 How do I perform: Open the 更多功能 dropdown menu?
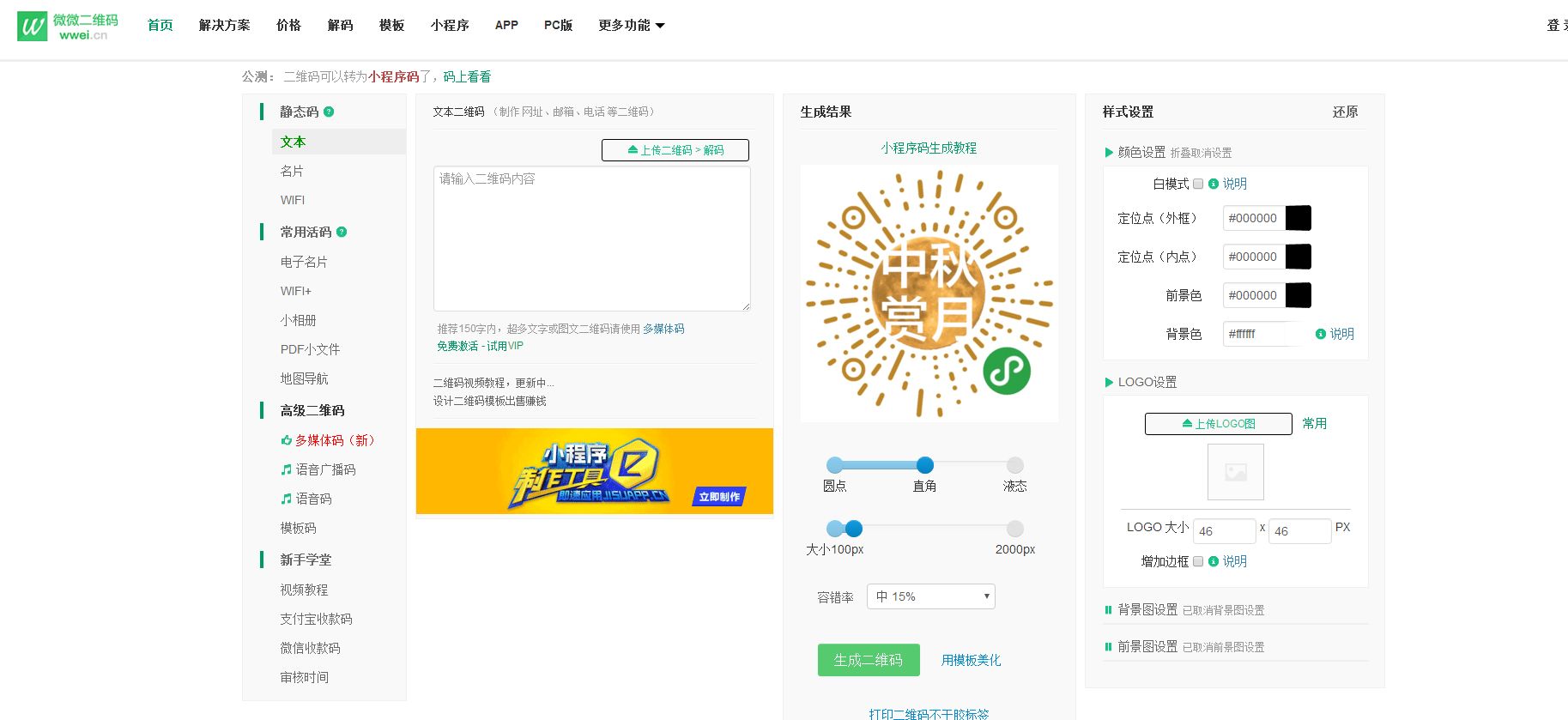click(632, 25)
